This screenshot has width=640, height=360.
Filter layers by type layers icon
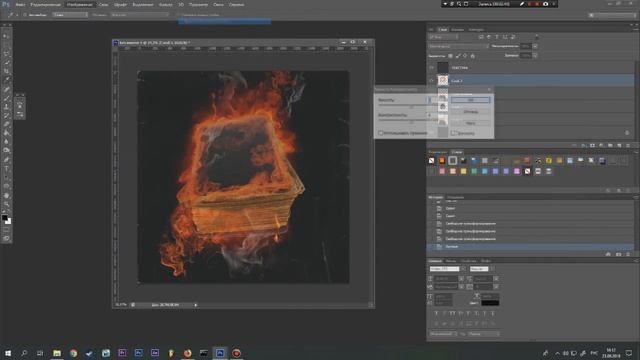497,37
